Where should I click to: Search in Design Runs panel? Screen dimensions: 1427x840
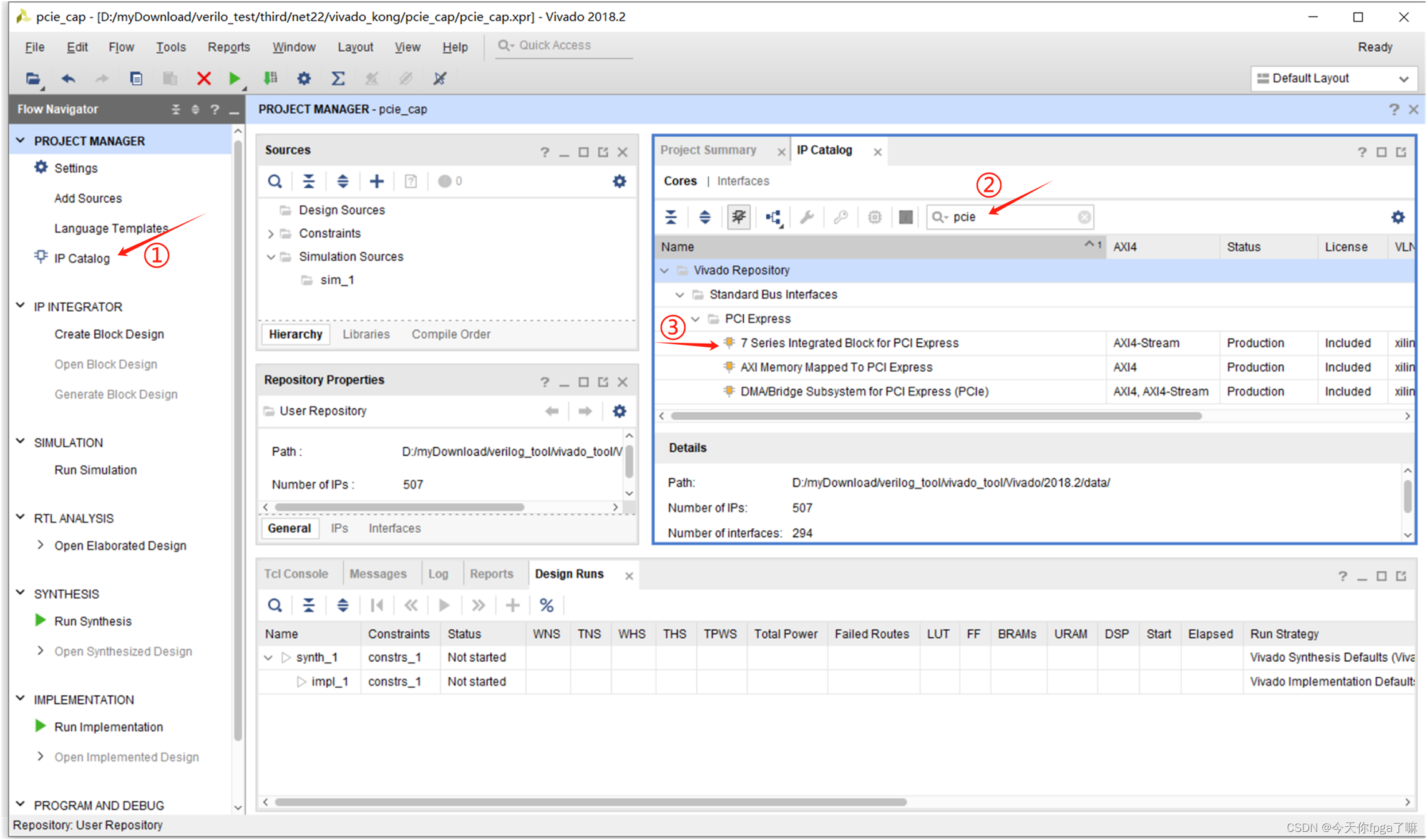(x=275, y=606)
